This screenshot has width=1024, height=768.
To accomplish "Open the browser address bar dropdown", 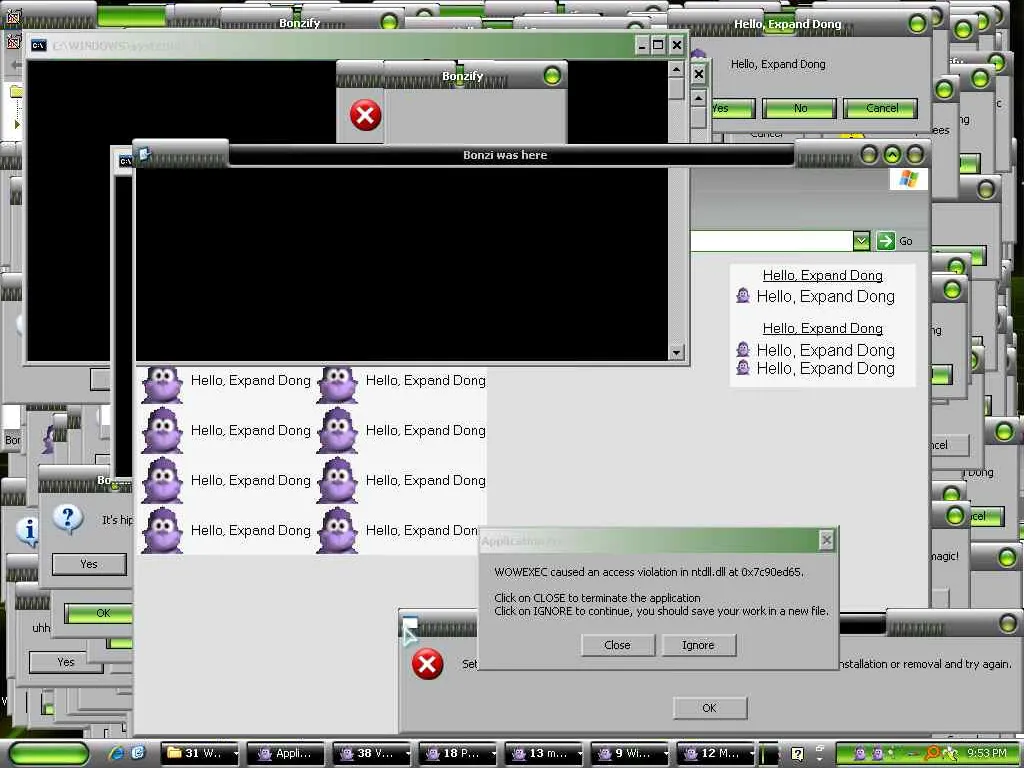I will pyautogui.click(x=861, y=241).
